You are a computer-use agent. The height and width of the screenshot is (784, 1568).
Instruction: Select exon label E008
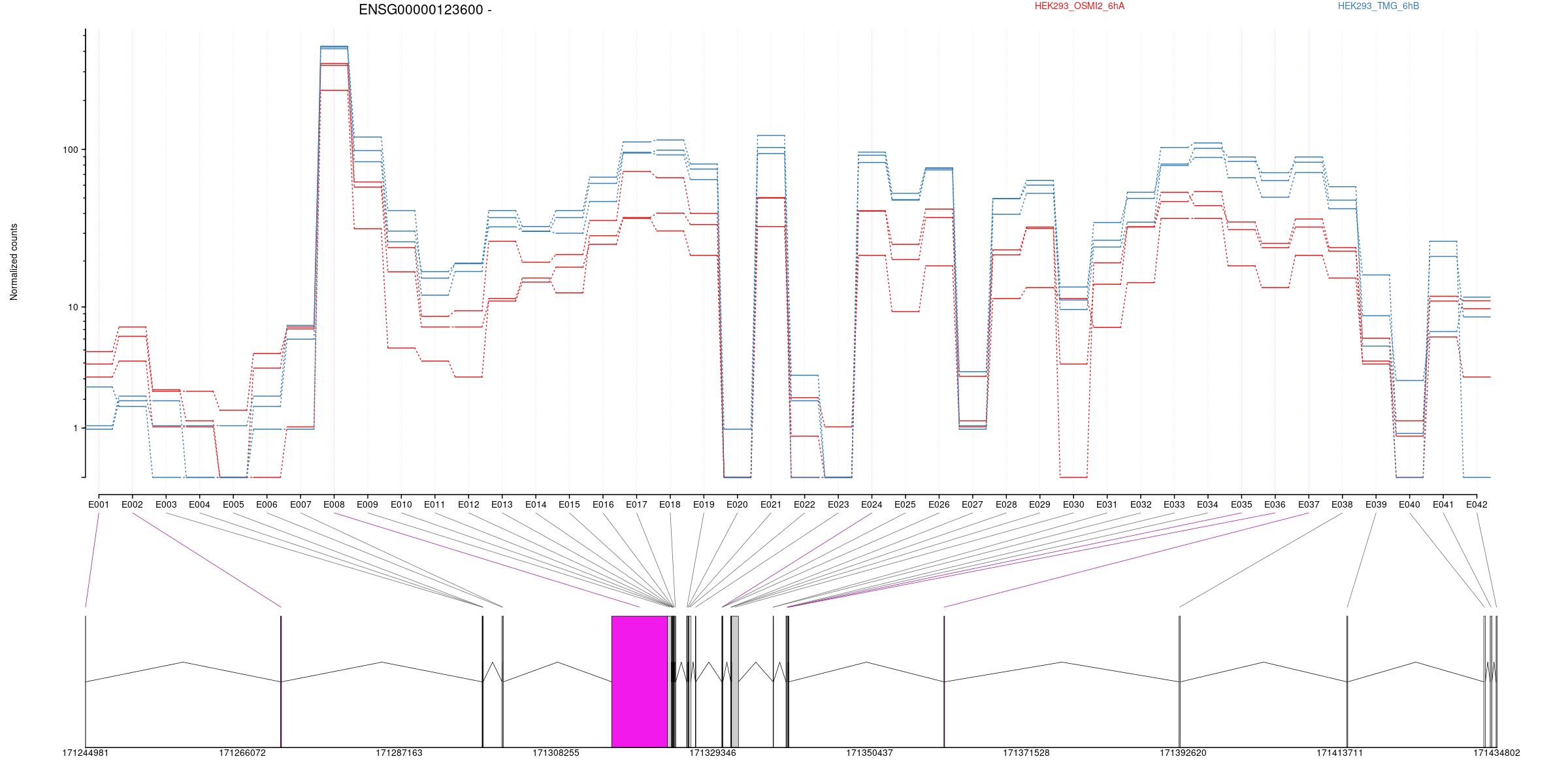[334, 504]
